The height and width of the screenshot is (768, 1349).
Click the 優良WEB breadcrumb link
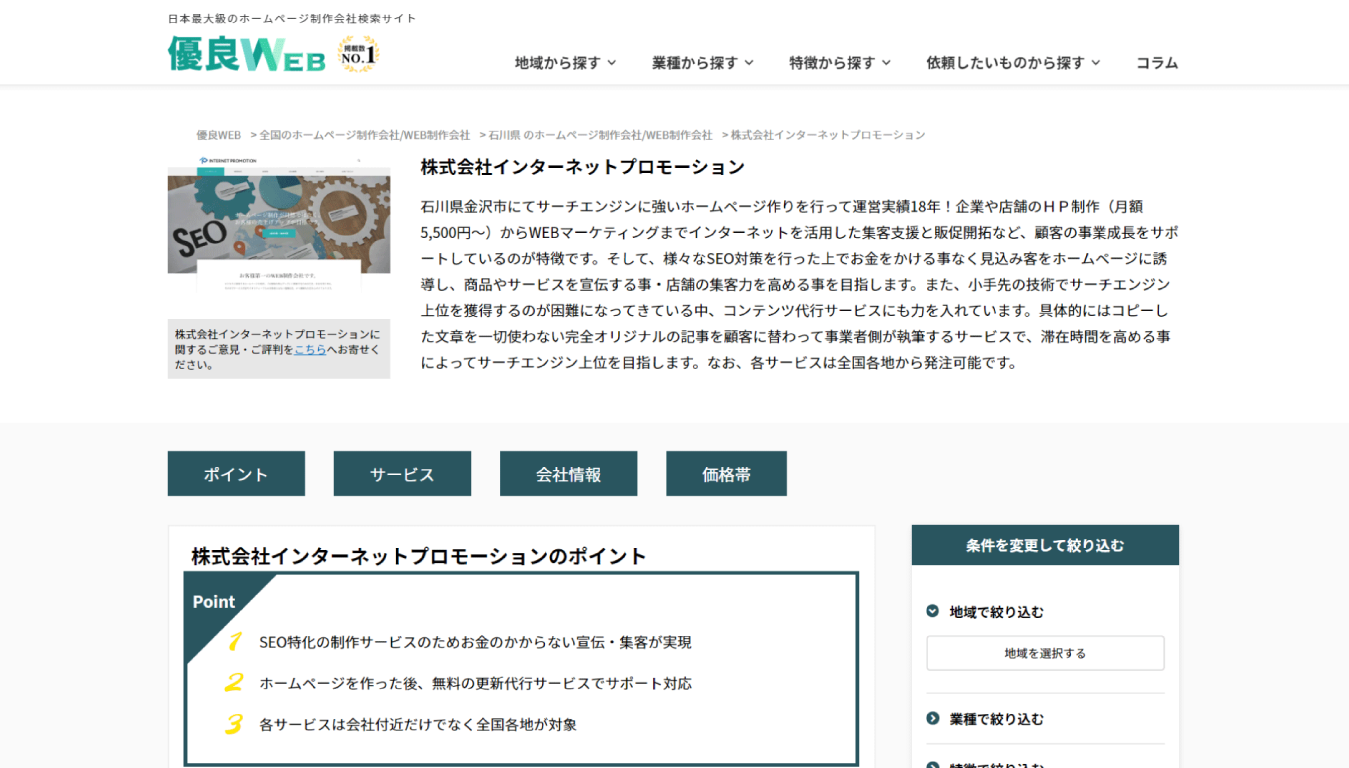[x=218, y=135]
